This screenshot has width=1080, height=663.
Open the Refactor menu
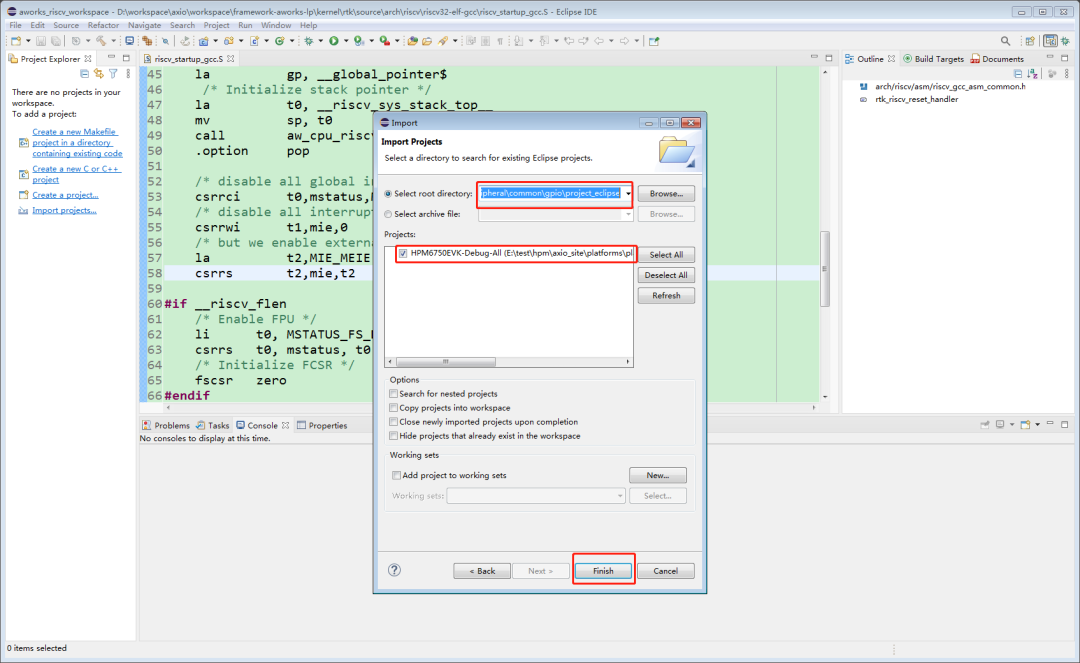point(103,25)
